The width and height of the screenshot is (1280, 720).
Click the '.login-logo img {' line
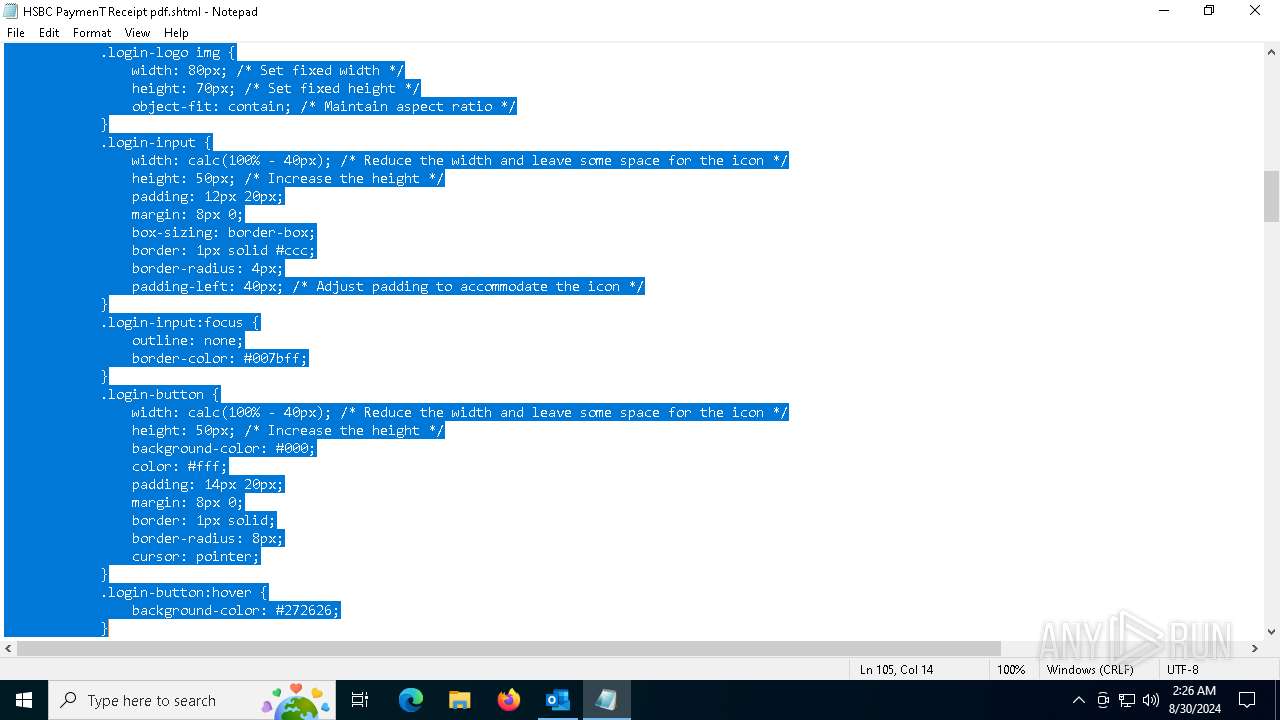[x=168, y=52]
